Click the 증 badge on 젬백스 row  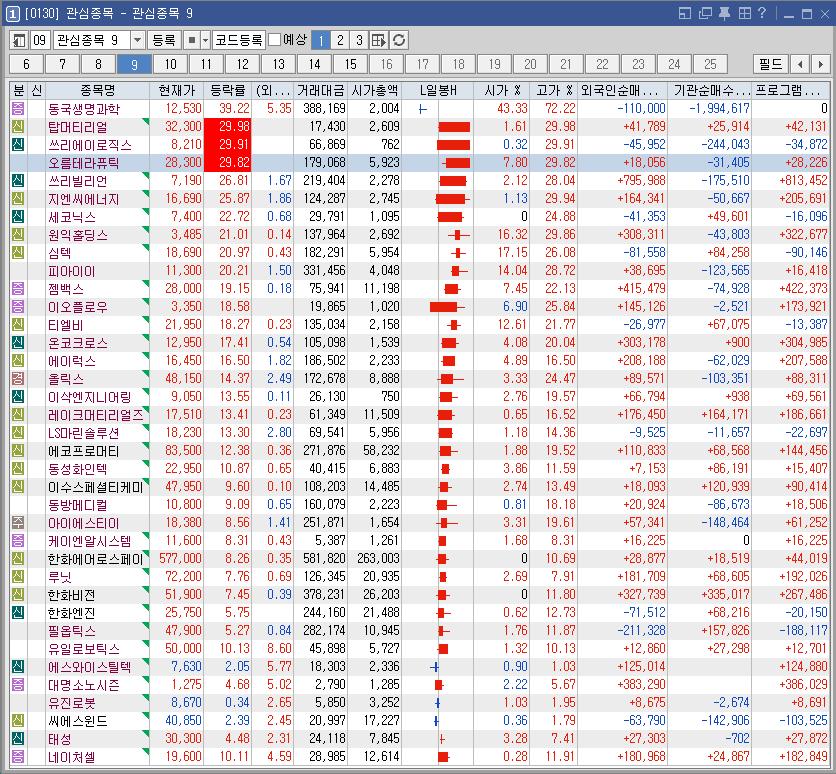pyautogui.click(x=18, y=288)
